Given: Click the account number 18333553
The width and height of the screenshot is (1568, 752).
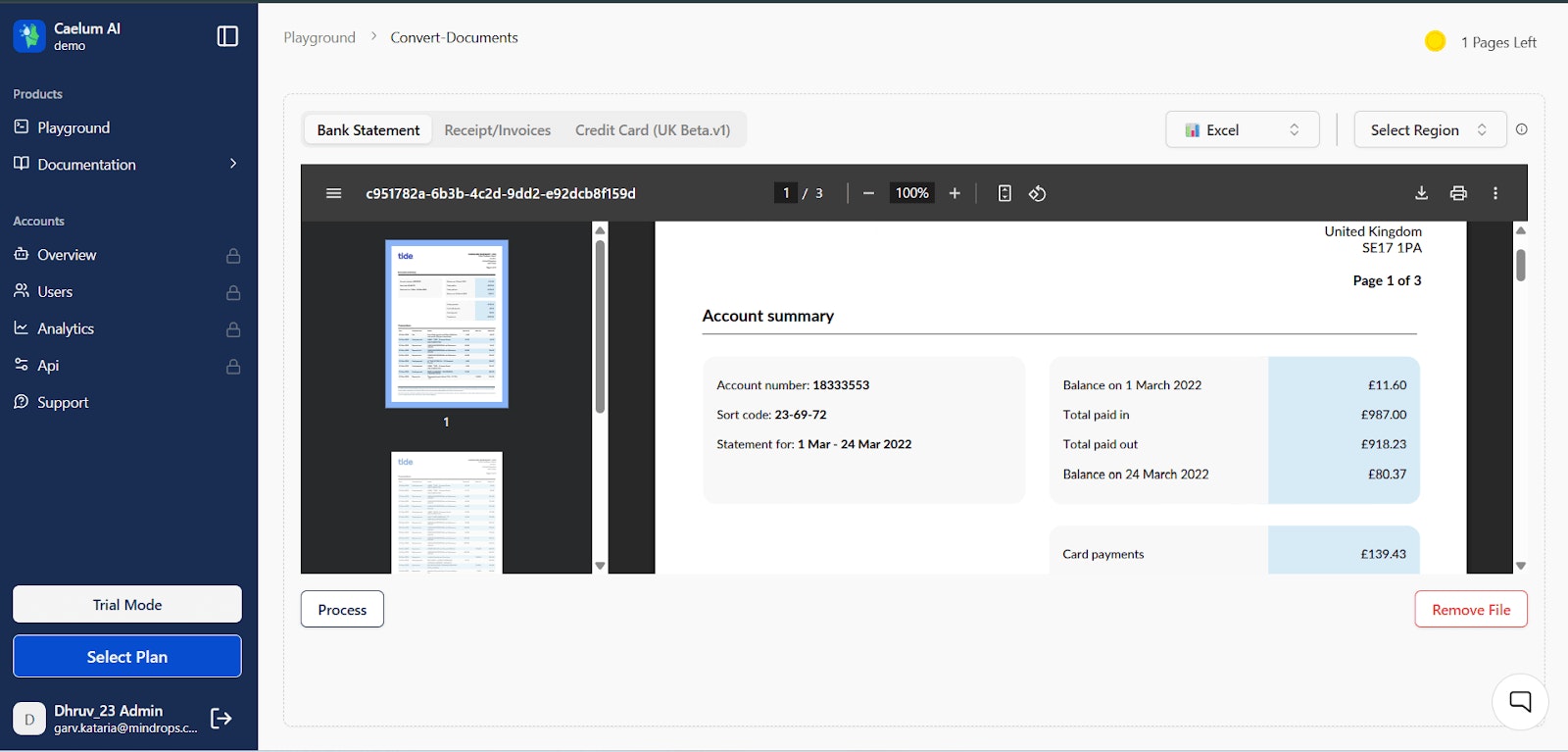Looking at the screenshot, I should coord(841,385).
